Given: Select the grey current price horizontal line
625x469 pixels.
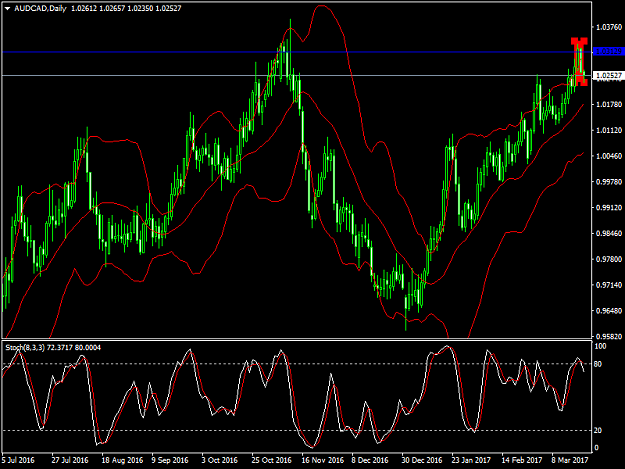Looking at the screenshot, I should tap(297, 75).
